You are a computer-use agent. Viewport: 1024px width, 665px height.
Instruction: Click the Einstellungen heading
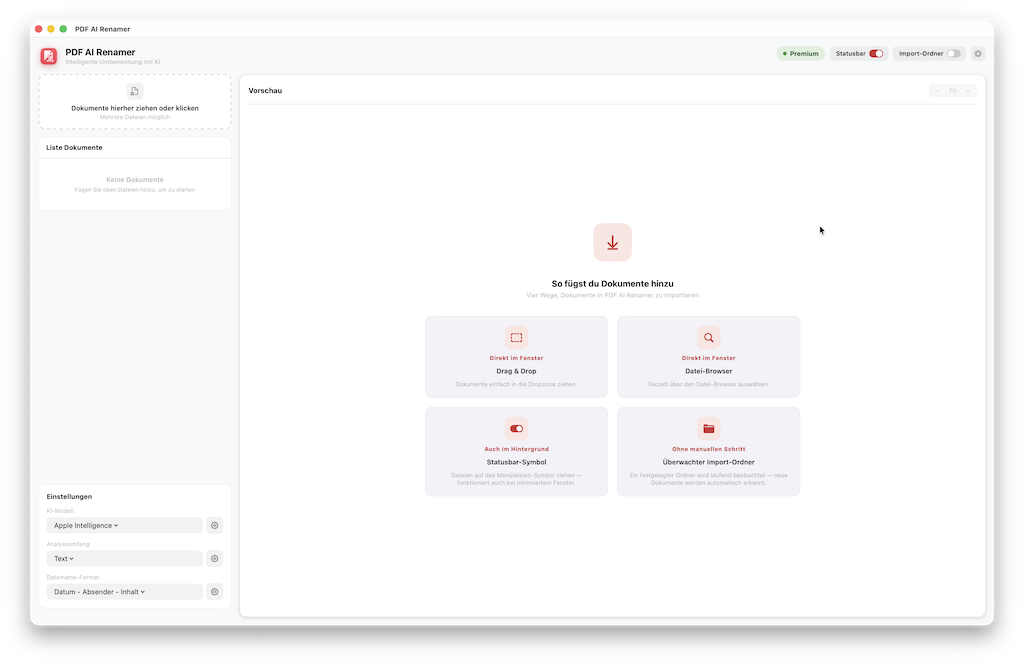tap(69, 496)
